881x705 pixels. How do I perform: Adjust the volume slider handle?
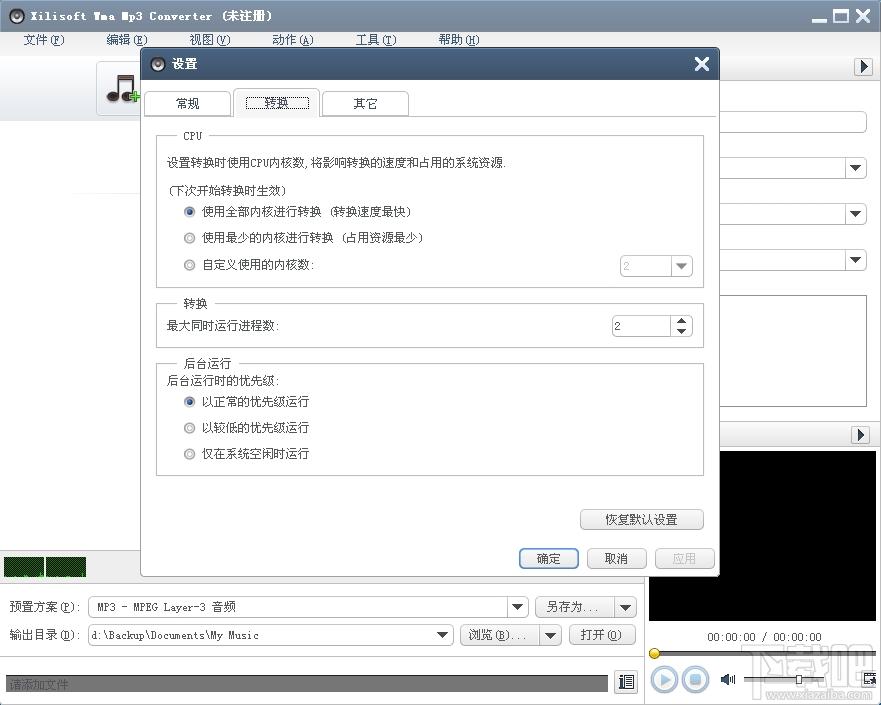[x=798, y=680]
